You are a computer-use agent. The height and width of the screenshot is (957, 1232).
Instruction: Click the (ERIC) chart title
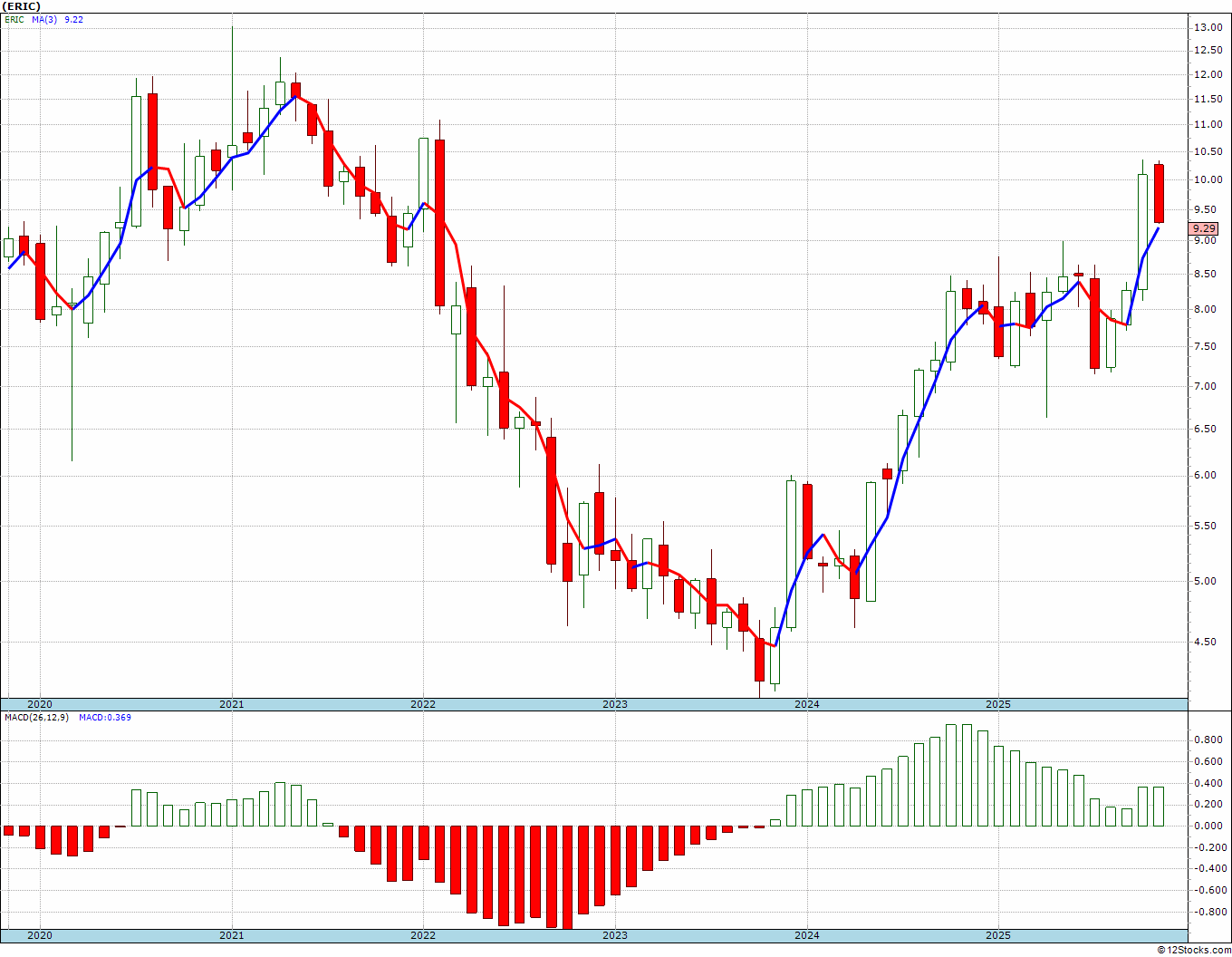click(x=21, y=6)
